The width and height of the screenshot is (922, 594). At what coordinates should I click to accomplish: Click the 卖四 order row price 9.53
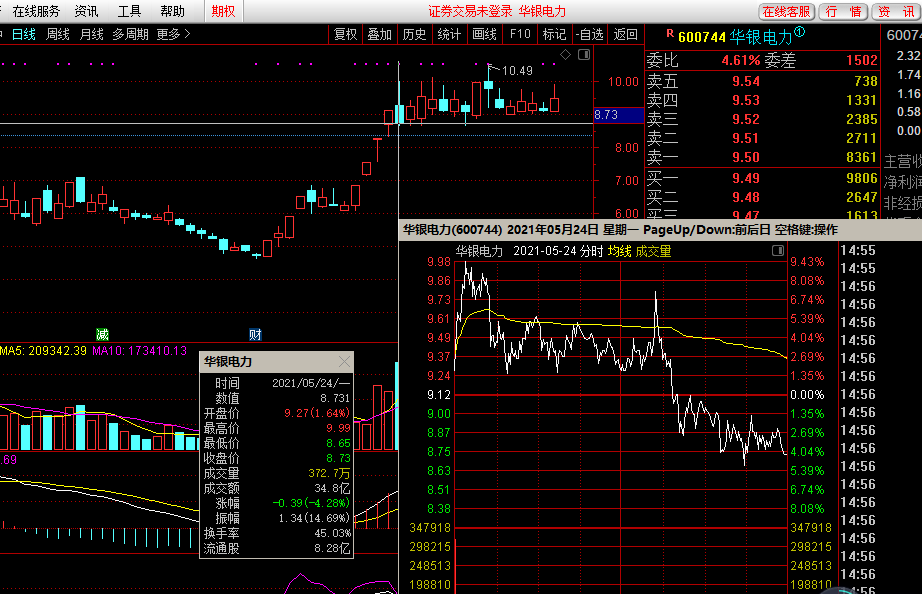coord(746,100)
